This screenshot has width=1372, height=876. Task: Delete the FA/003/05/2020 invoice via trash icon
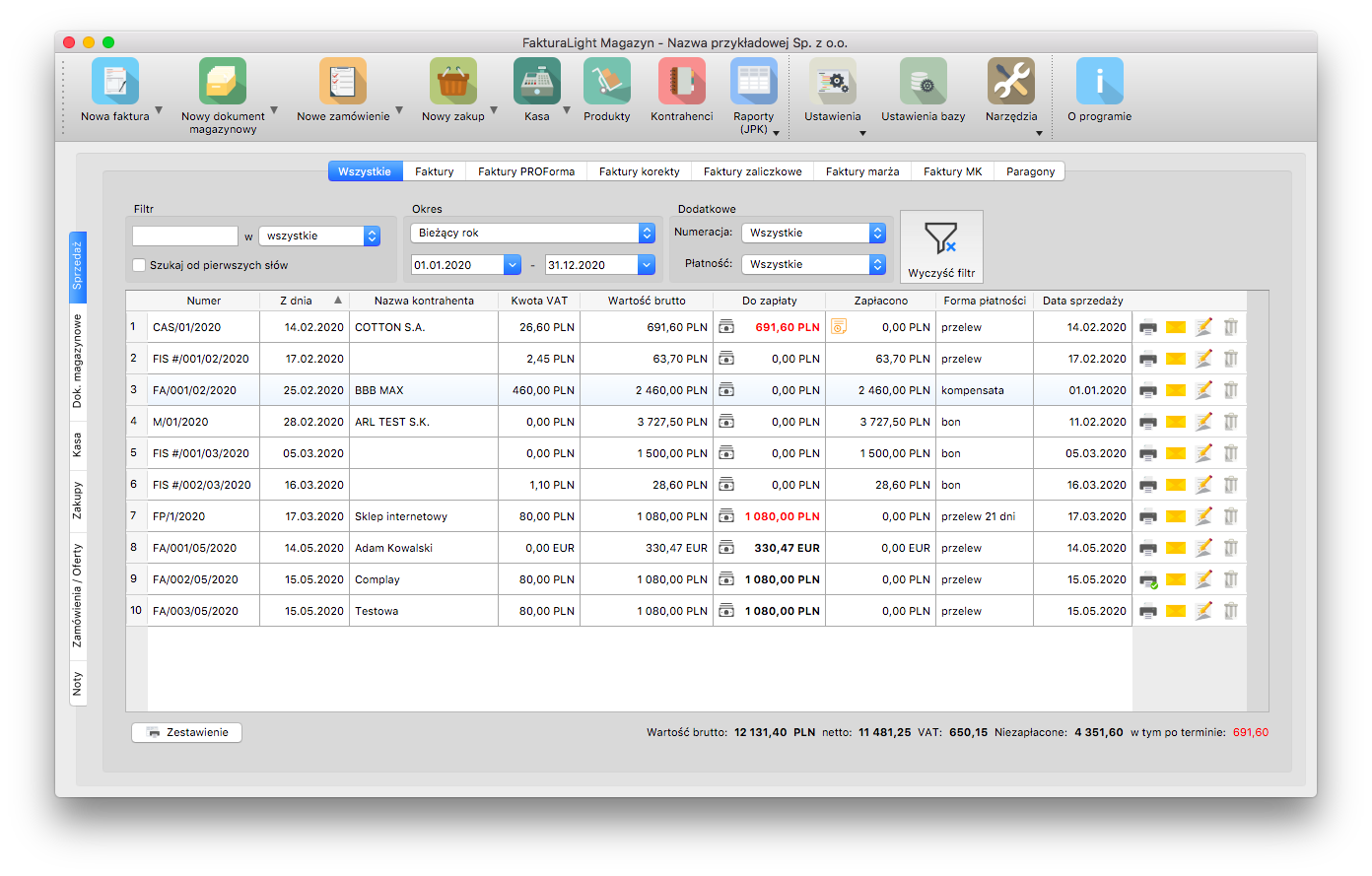[x=1231, y=611]
